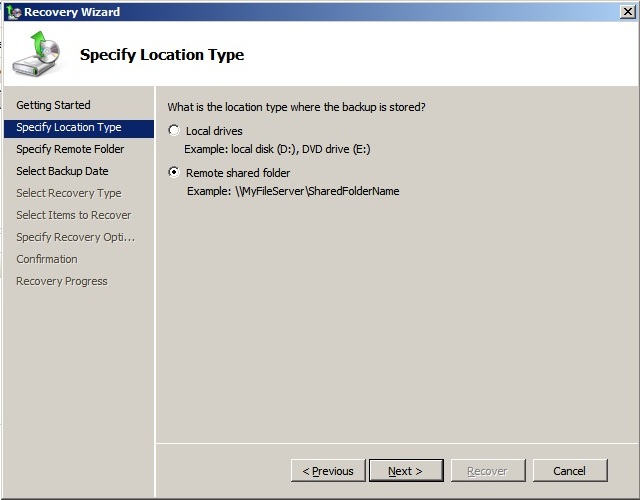This screenshot has height=500, width=640.
Task: Click the \\MyFileServer\SharedFolderName example text
Action: point(293,191)
